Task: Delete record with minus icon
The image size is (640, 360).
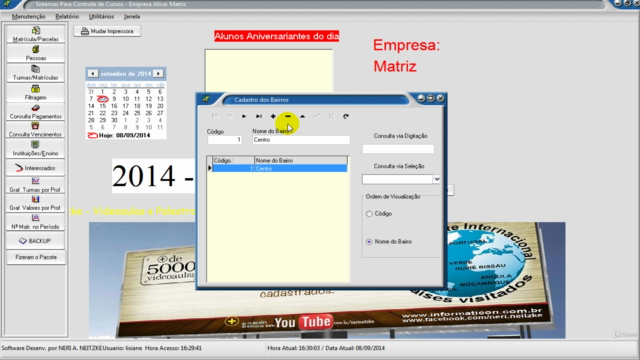Action: tap(288, 116)
